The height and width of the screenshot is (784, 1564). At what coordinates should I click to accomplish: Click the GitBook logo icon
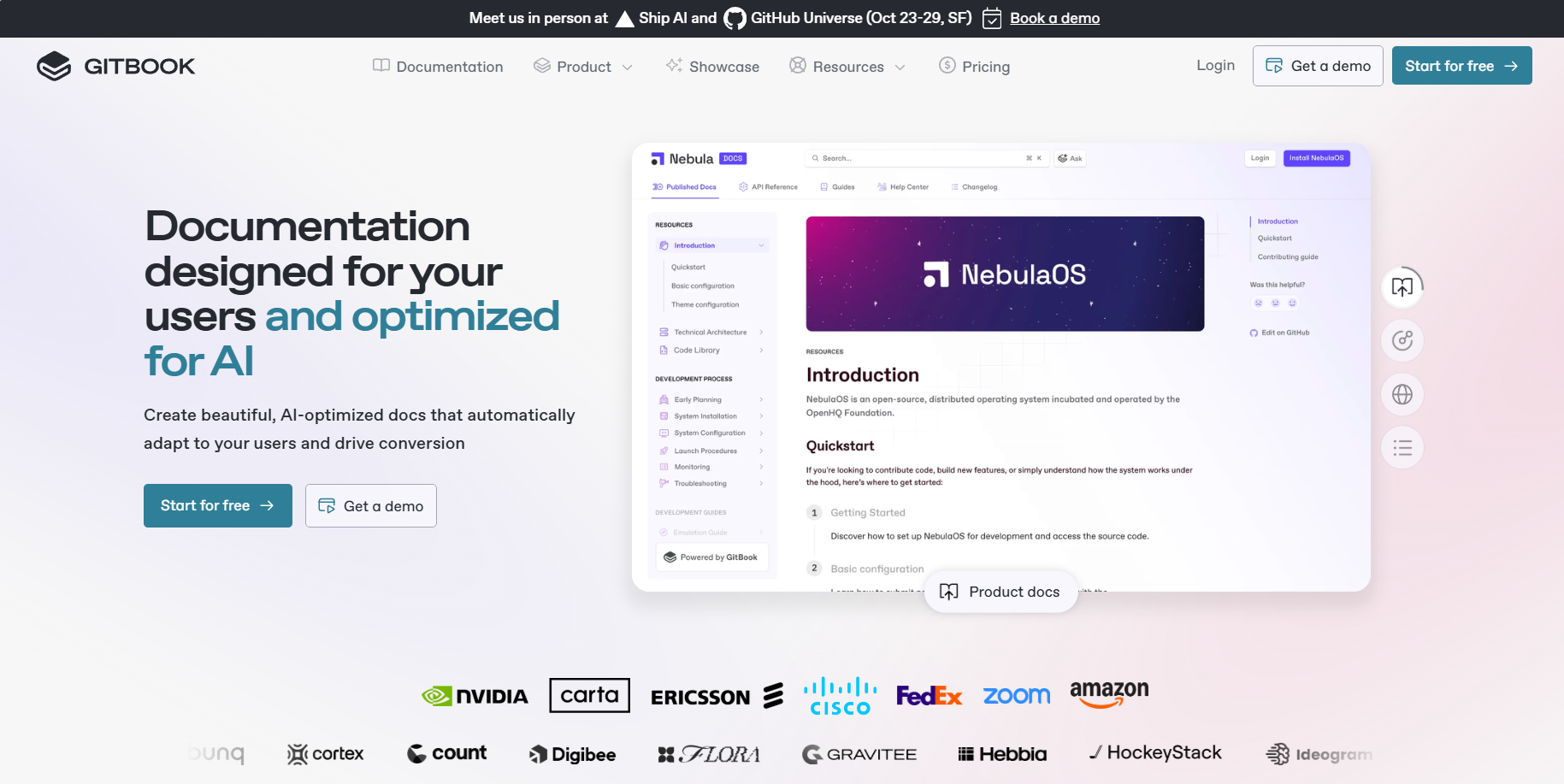[x=54, y=66]
